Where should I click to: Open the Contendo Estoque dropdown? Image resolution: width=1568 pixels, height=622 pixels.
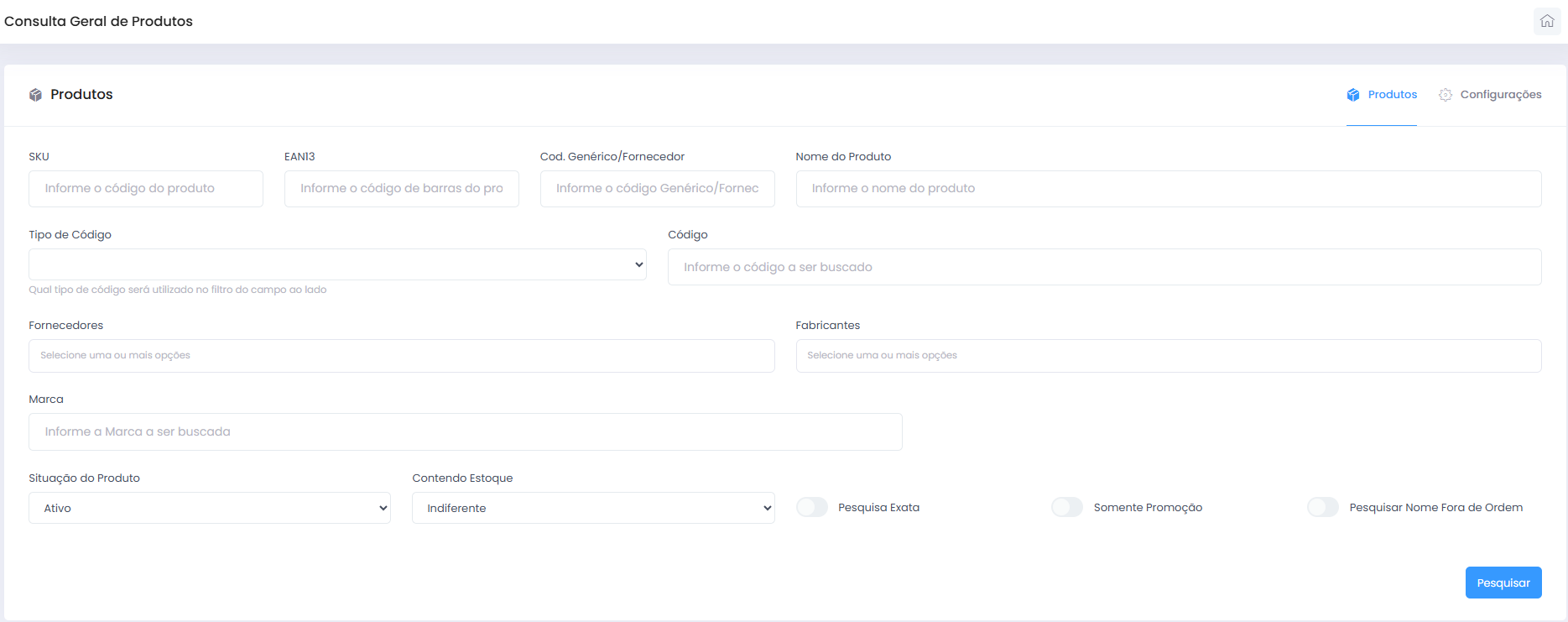(592, 508)
